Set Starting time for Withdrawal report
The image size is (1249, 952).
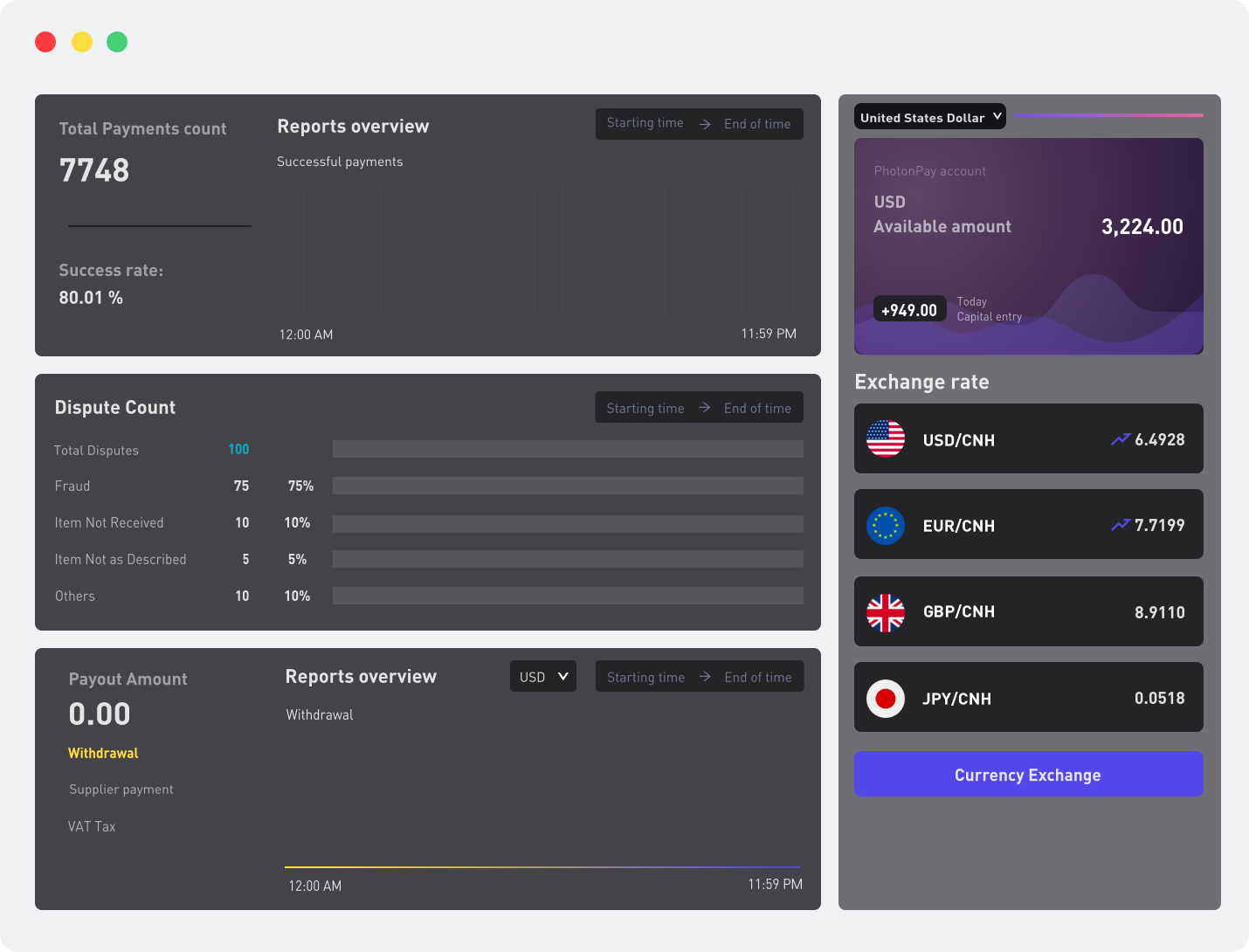646,677
